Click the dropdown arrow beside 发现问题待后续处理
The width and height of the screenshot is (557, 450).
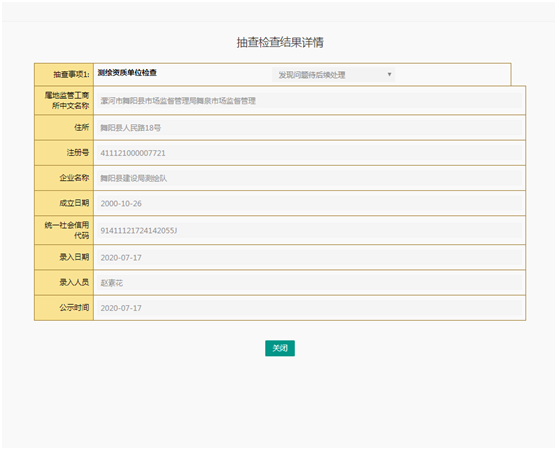pyautogui.click(x=389, y=75)
